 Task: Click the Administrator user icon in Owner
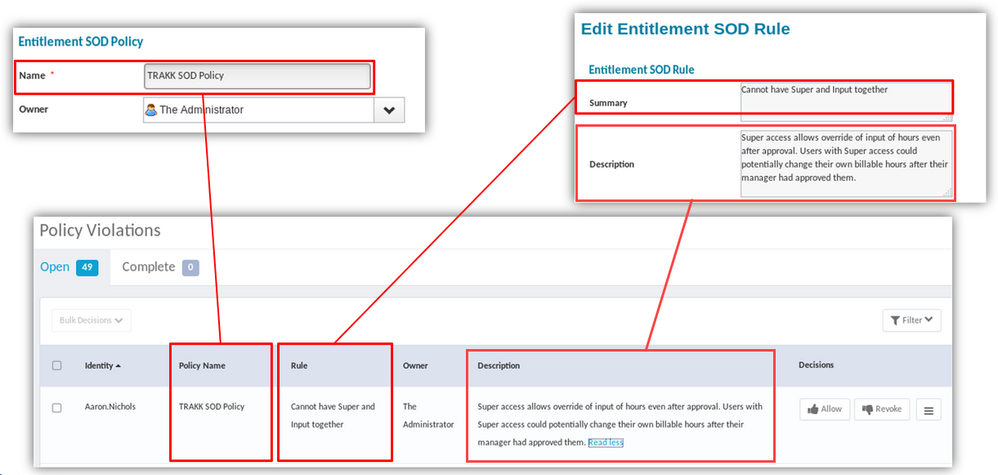coord(151,110)
